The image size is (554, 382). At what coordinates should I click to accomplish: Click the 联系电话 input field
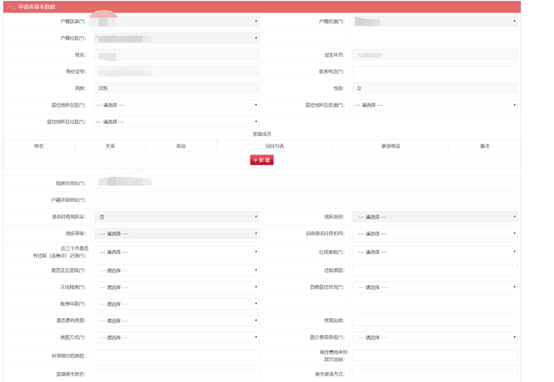(x=435, y=71)
